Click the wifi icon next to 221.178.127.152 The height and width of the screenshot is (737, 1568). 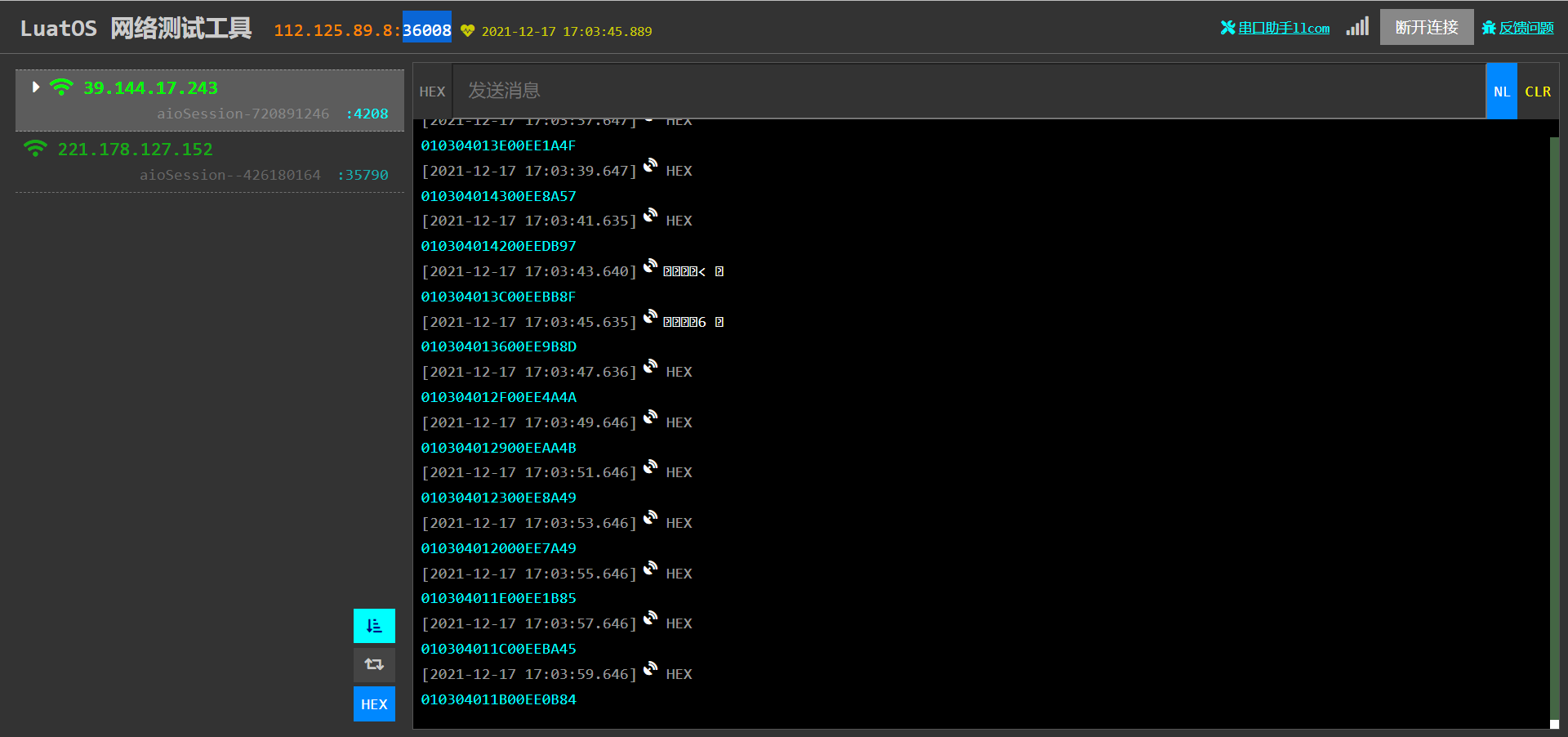coord(35,148)
